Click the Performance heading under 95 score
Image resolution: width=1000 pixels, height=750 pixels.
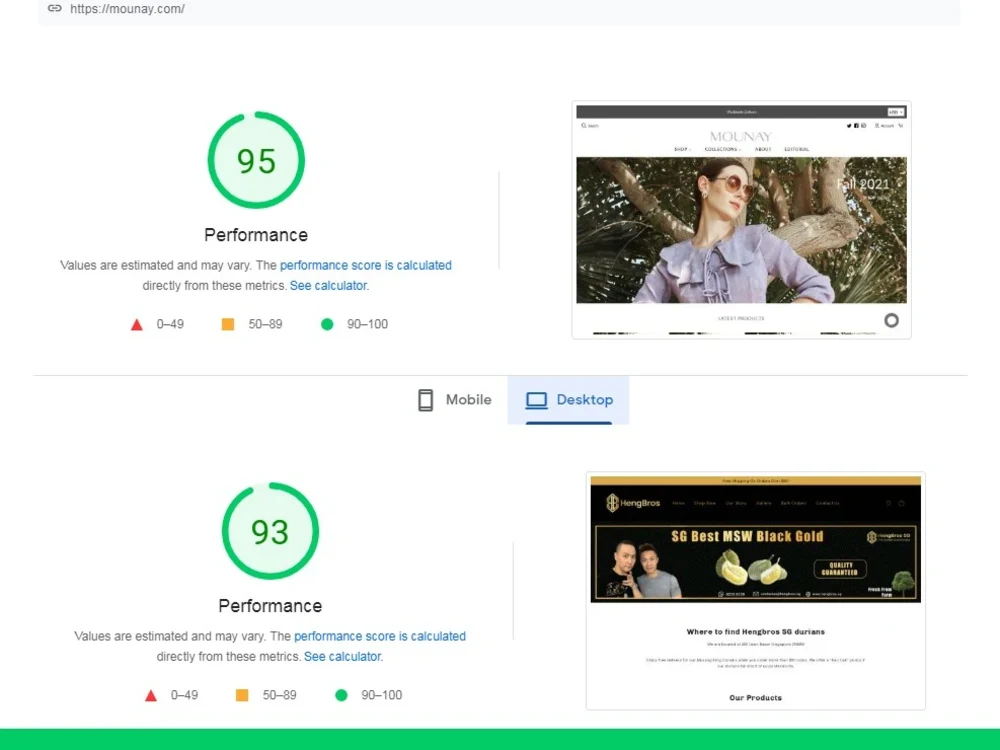(x=256, y=235)
